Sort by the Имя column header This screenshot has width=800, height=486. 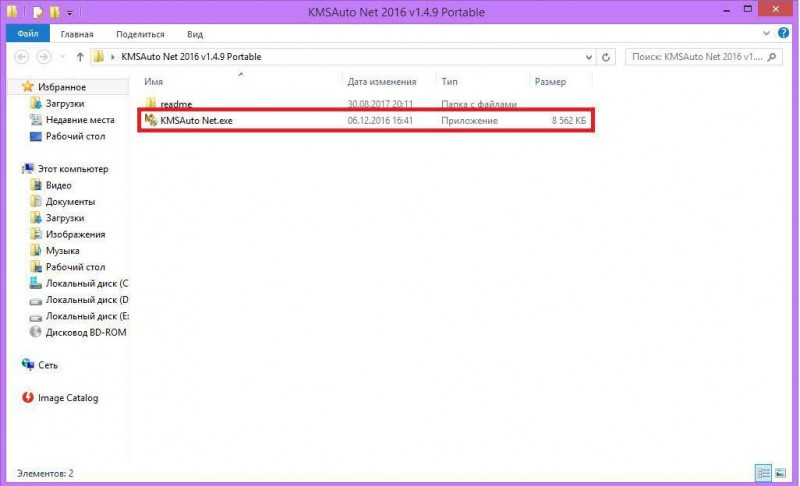[x=153, y=82]
